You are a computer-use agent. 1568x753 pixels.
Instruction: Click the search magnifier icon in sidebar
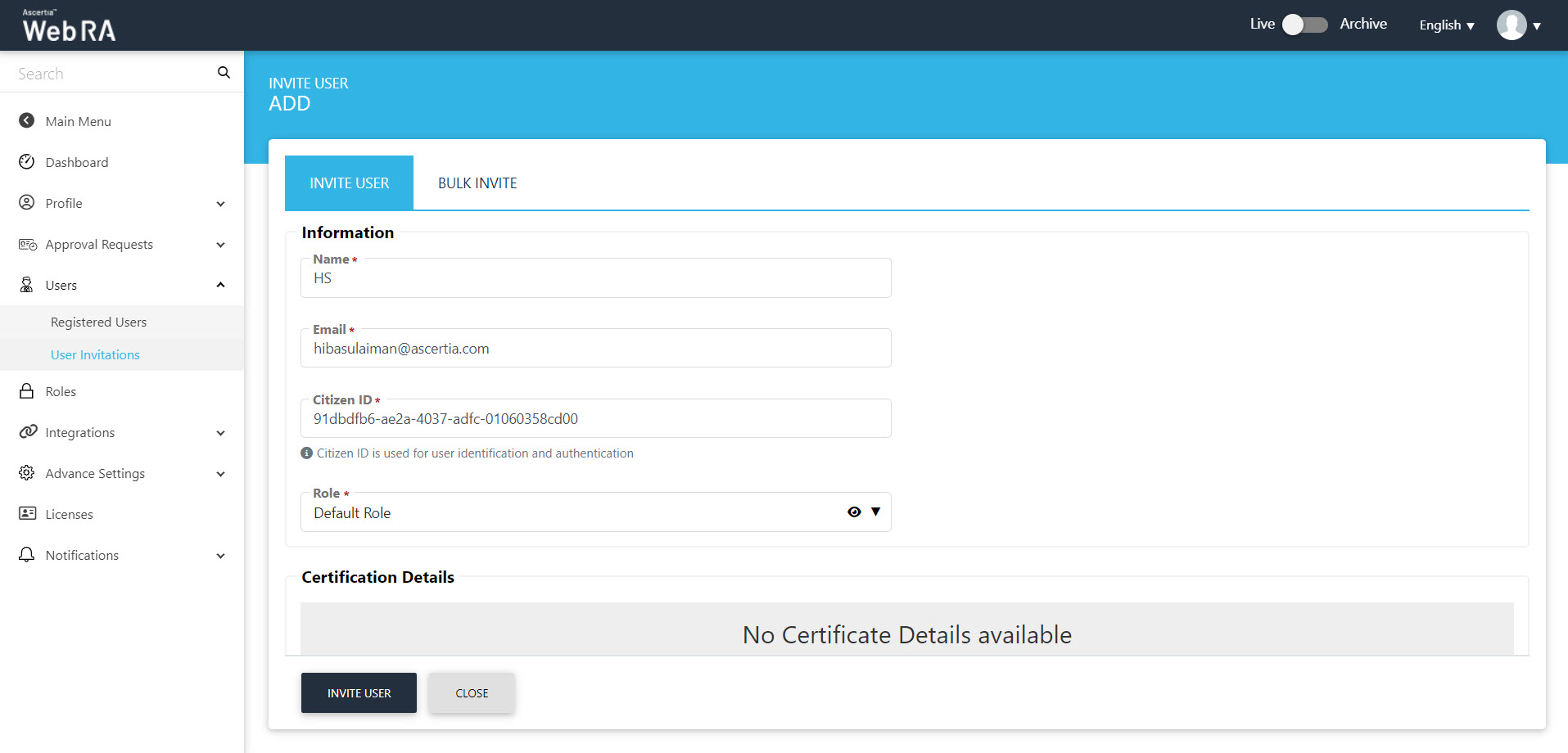coord(224,73)
